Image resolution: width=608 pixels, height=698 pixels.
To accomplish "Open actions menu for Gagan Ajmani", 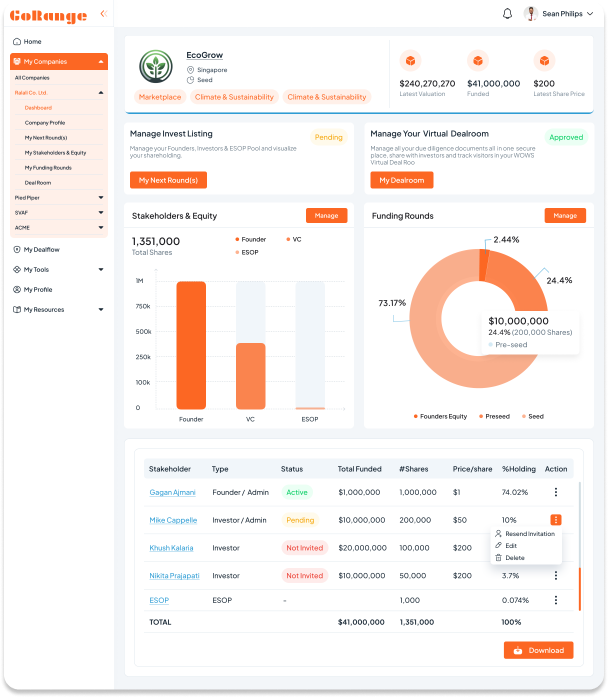I will pyautogui.click(x=556, y=492).
